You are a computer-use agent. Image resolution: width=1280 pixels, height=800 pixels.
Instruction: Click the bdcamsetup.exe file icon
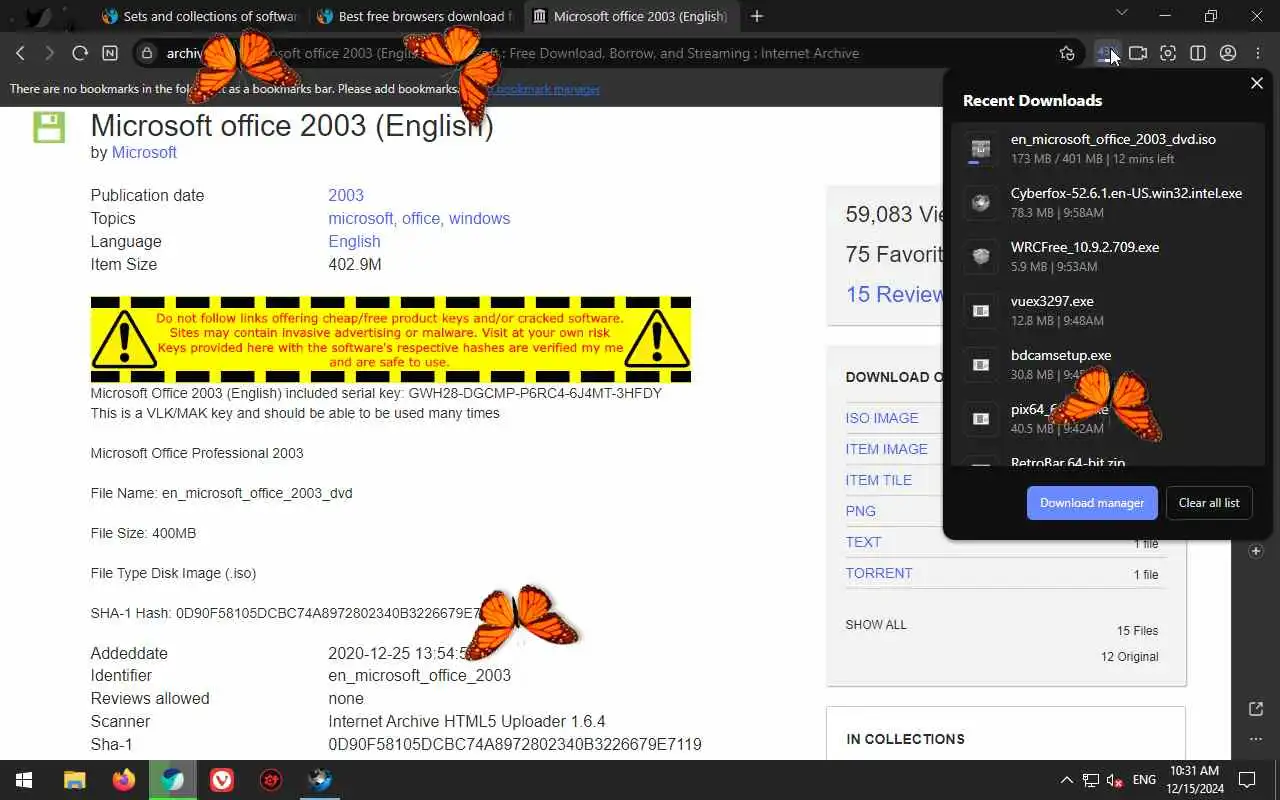point(981,365)
